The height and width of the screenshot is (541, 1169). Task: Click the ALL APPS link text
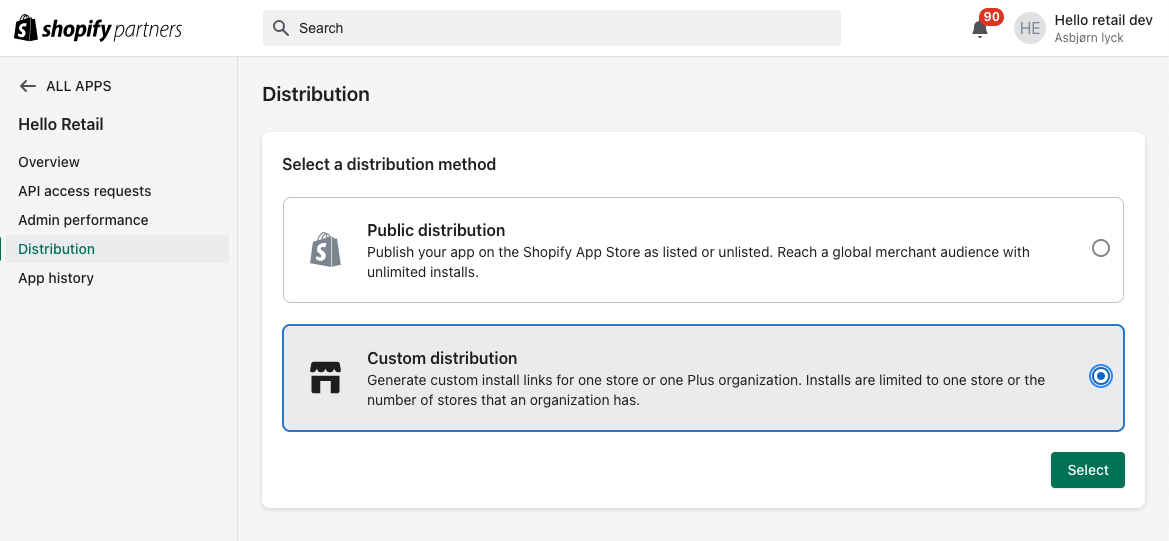[79, 86]
